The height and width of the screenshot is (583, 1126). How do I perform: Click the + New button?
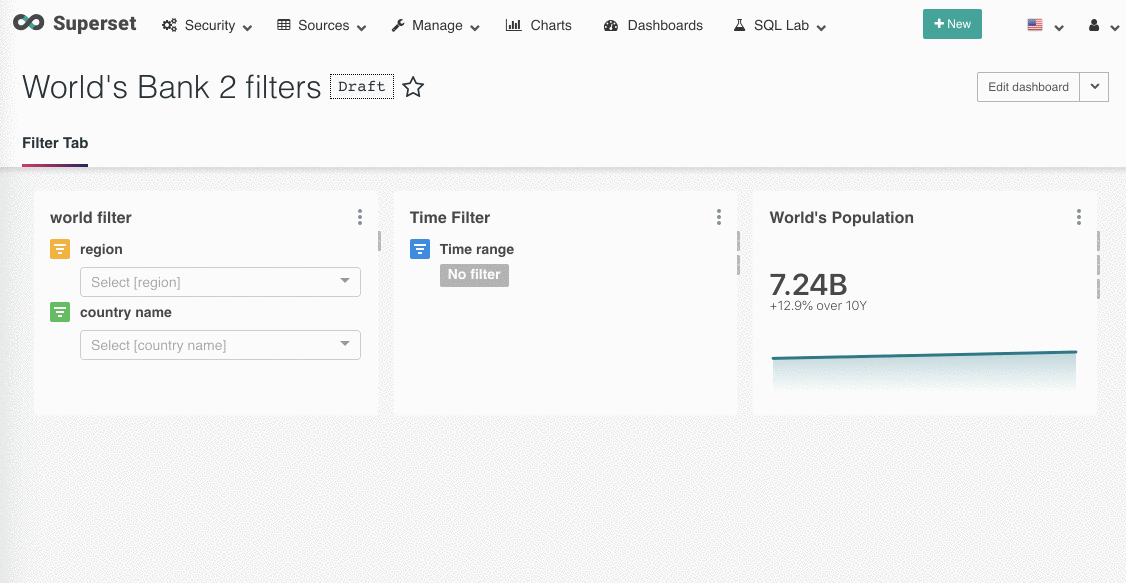[952, 24]
